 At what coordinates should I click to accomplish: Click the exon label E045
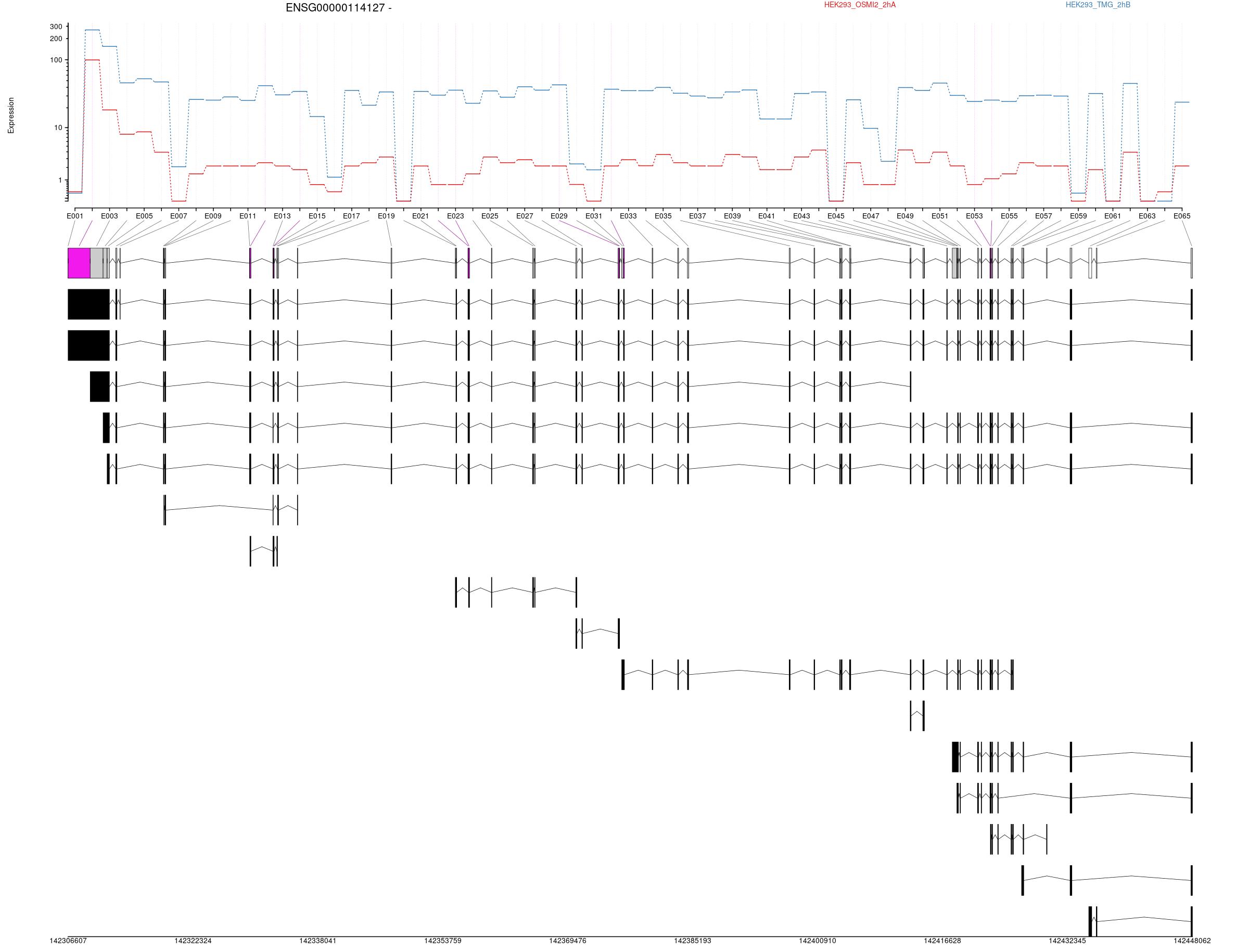tap(836, 216)
